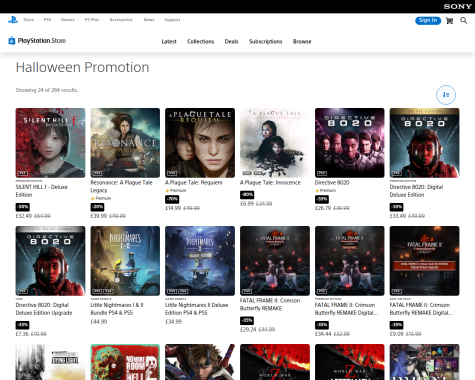Open Little Nightmares II Deluxe Edition cover

200,261
